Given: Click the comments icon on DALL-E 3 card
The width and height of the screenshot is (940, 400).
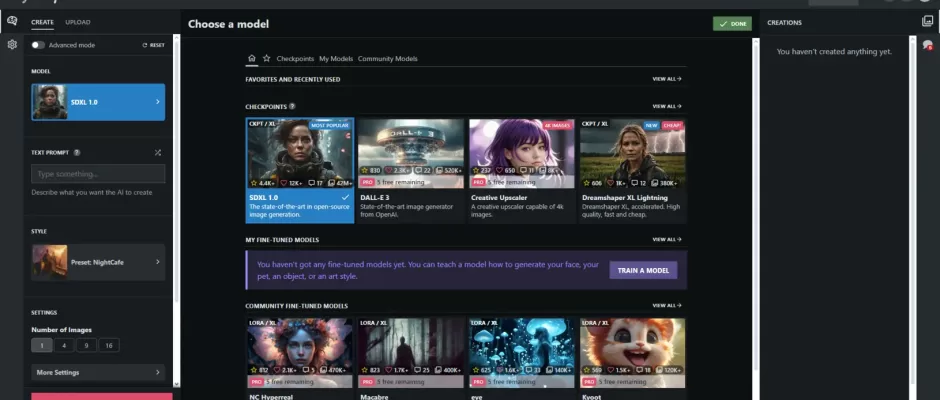Looking at the screenshot, I should (418, 170).
